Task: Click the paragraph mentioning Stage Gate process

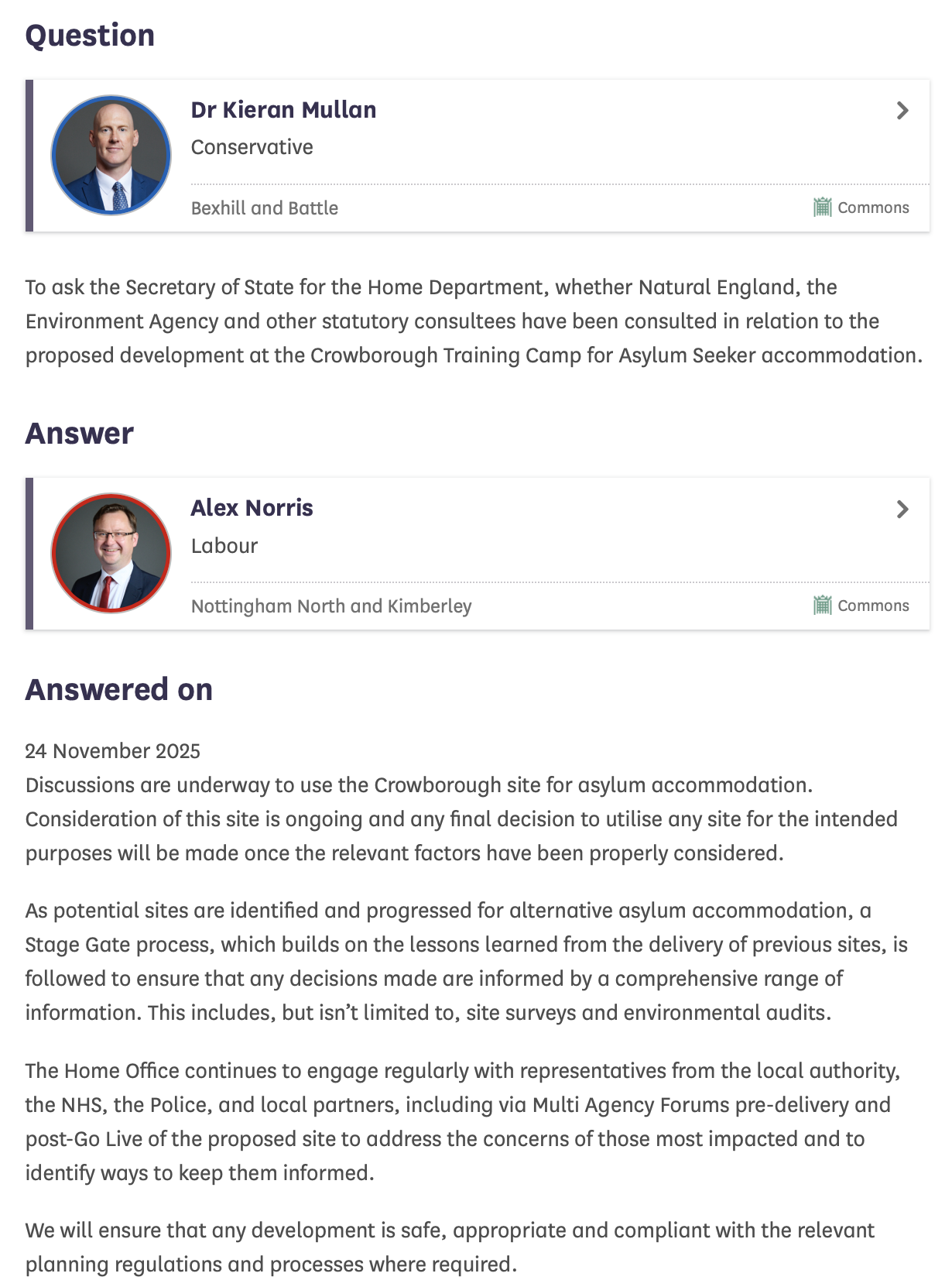Action: [466, 962]
